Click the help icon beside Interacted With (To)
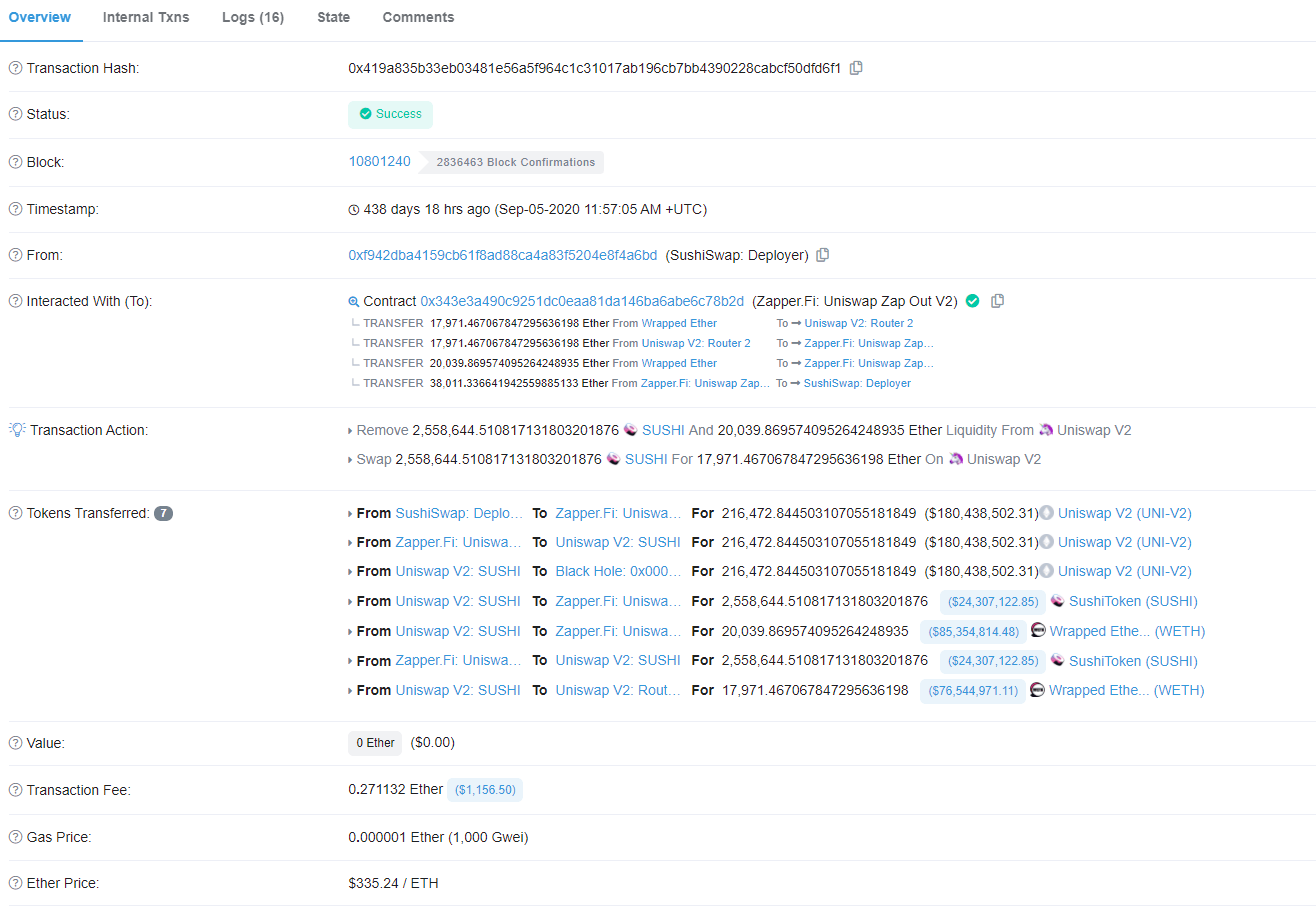The width and height of the screenshot is (1316, 907). 15,301
